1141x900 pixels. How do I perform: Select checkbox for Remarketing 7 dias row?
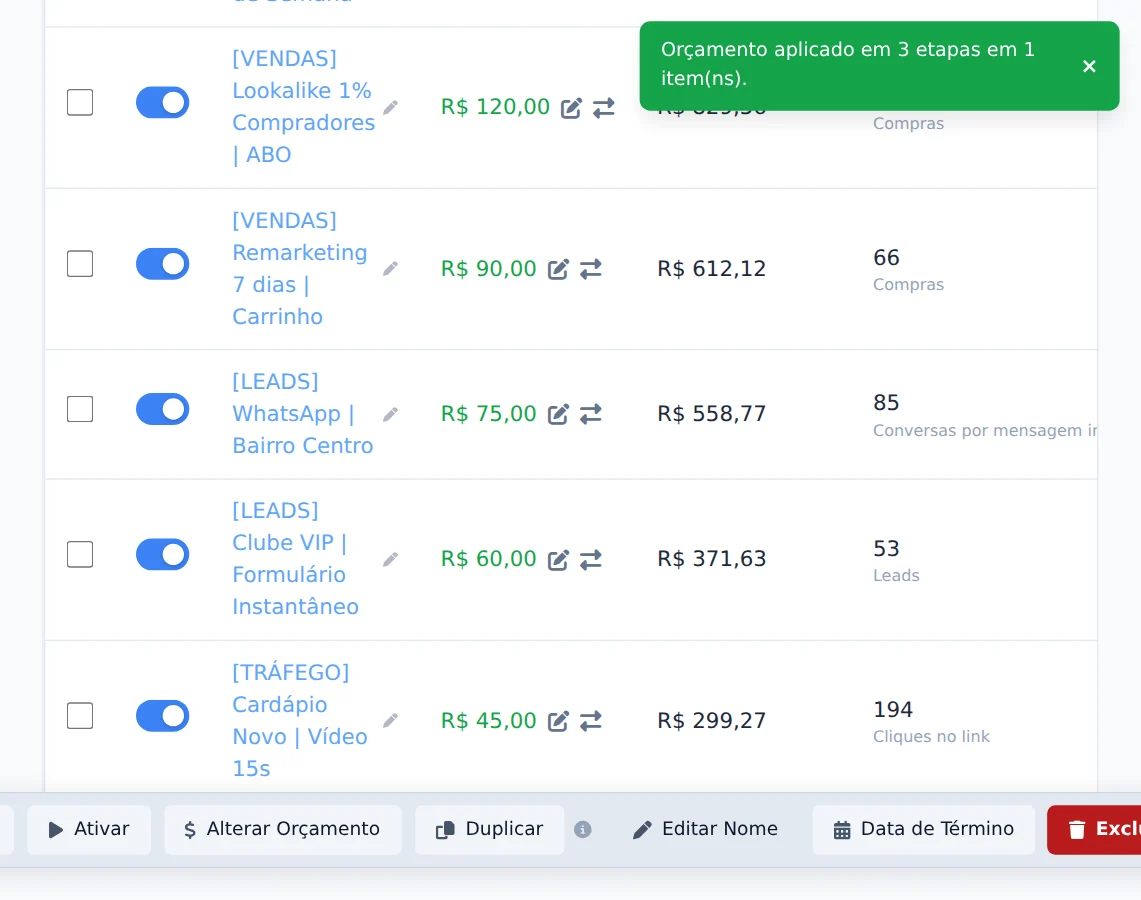pos(80,264)
